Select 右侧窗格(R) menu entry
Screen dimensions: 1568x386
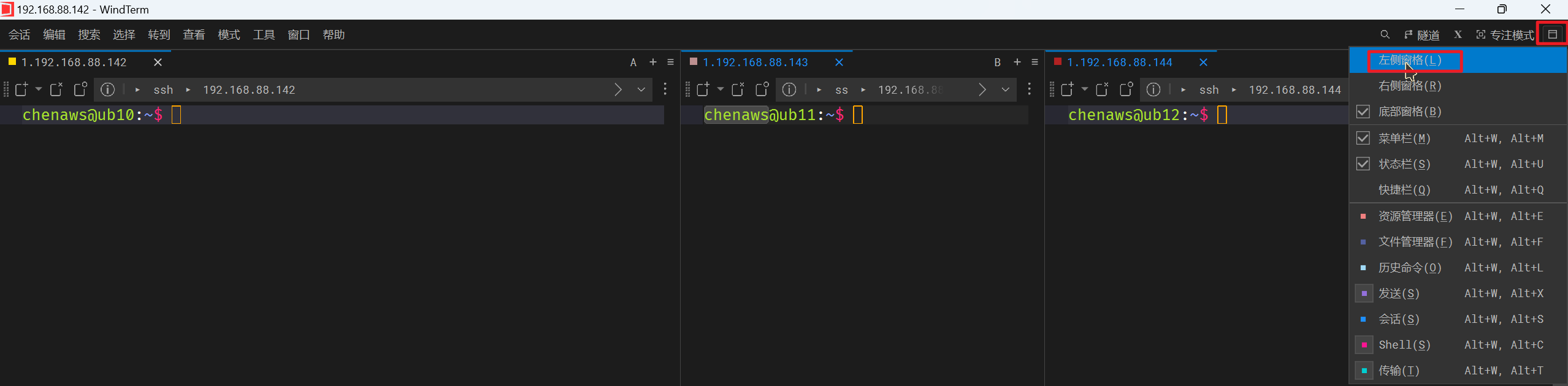[x=1458, y=86]
